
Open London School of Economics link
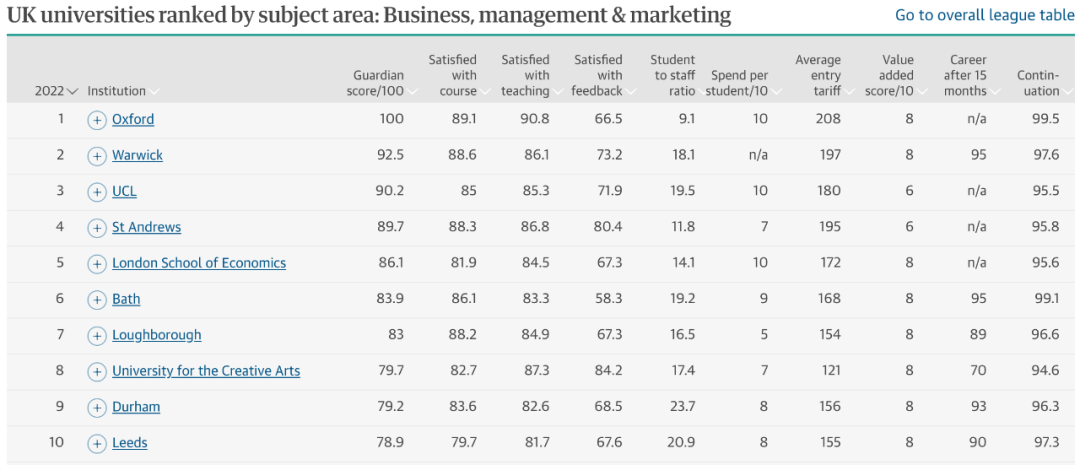198,263
